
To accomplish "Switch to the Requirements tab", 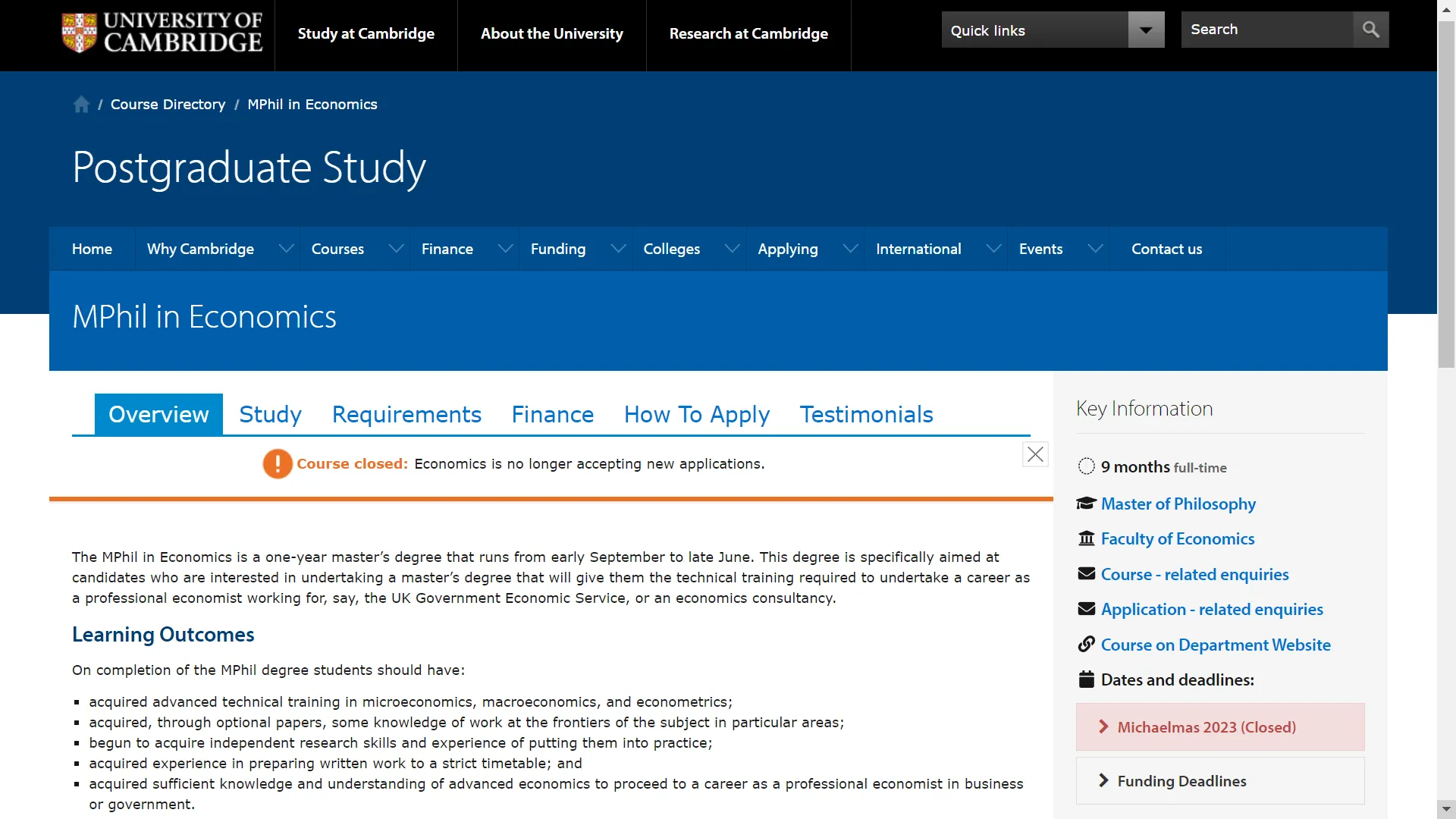I will coord(406,415).
